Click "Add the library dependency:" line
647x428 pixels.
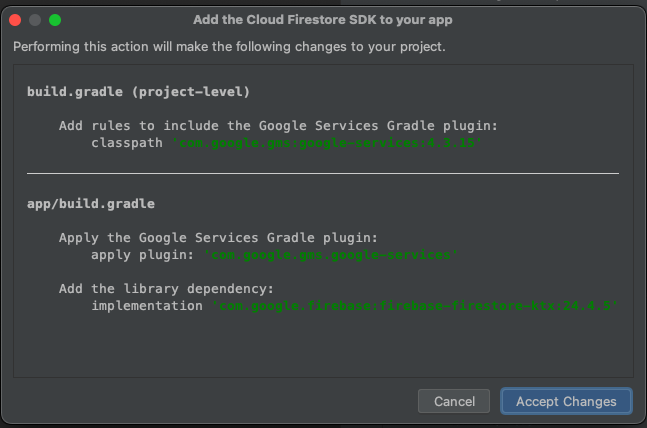tap(166, 289)
